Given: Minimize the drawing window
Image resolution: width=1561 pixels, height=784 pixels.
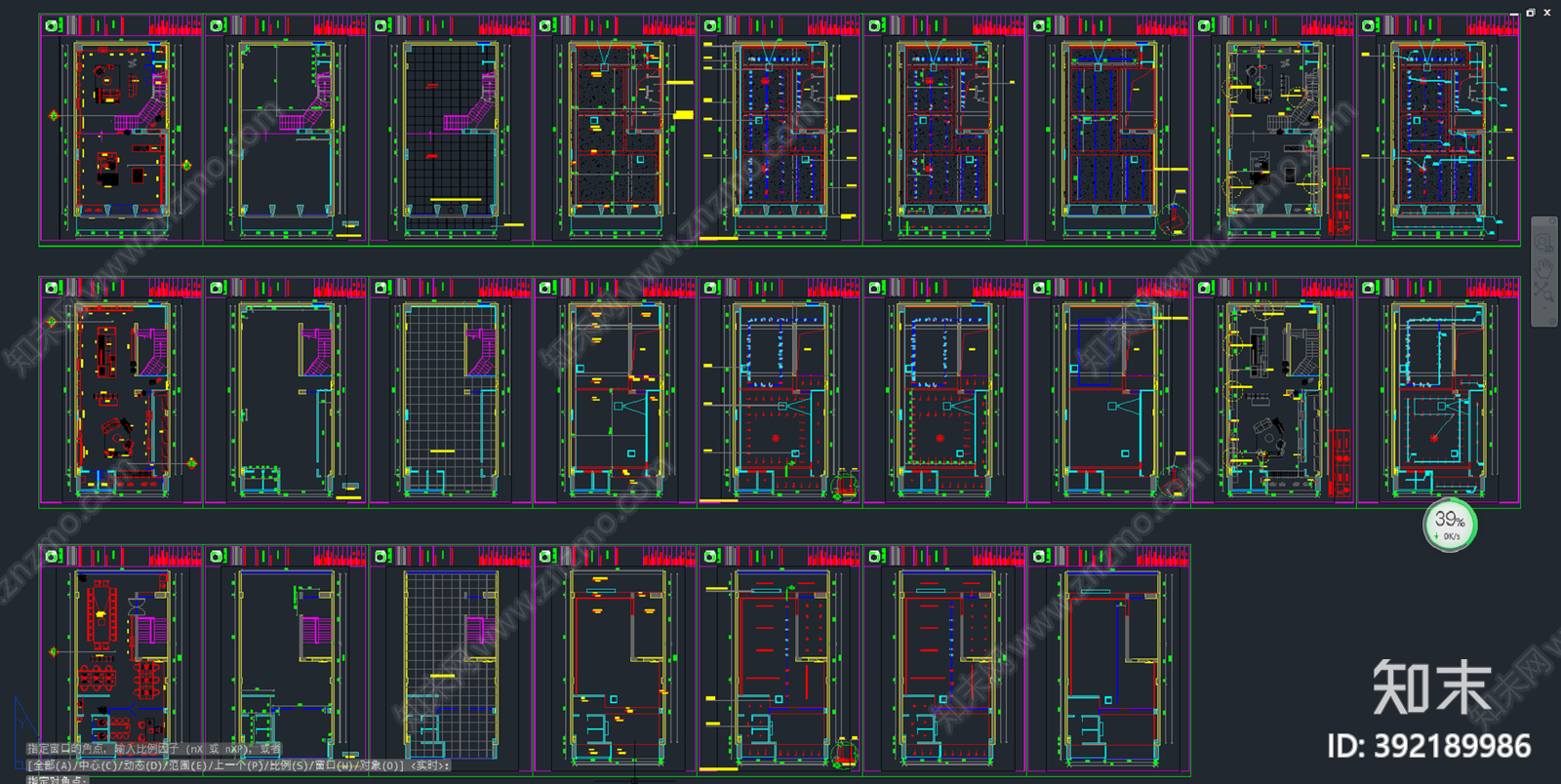Looking at the screenshot, I should tap(1514, 13).
